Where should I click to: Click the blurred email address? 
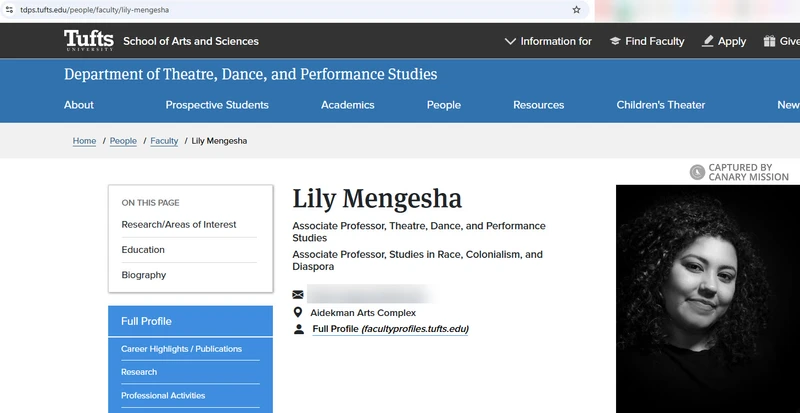coord(370,295)
